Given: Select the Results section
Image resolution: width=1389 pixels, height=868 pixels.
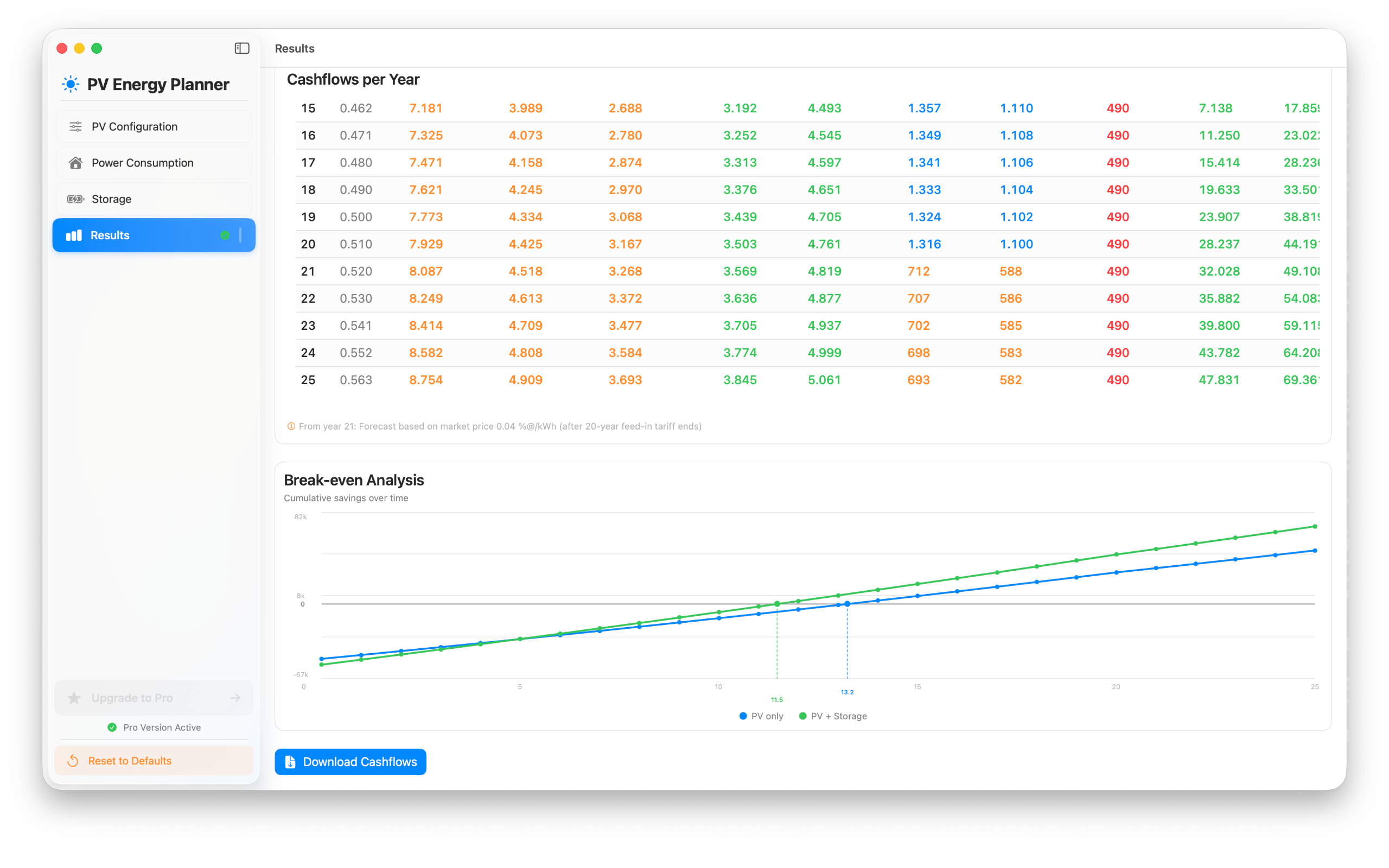Looking at the screenshot, I should click(154, 235).
